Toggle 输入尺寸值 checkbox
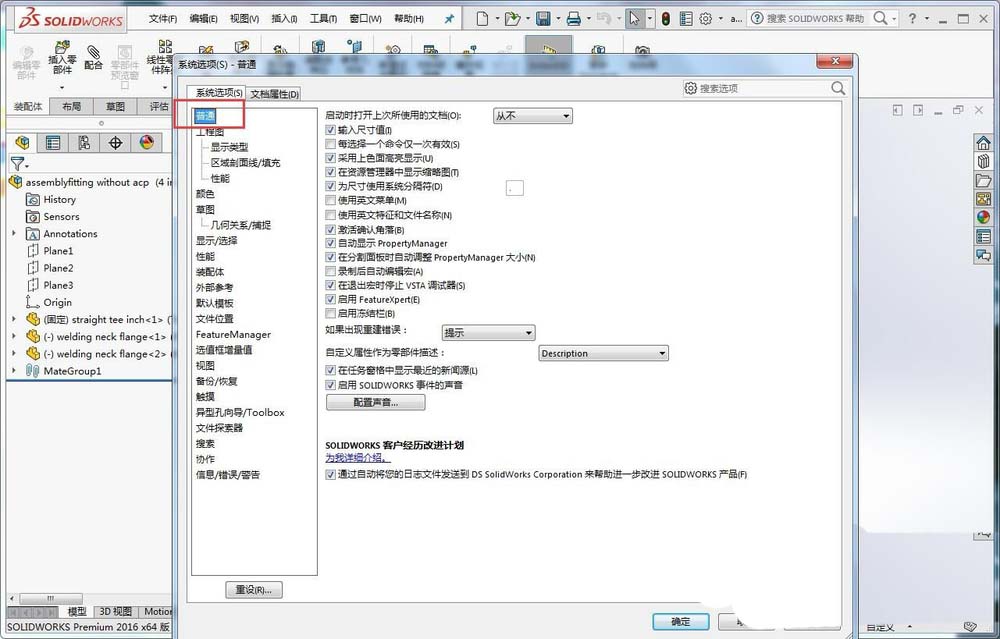The image size is (1000, 639). point(330,129)
